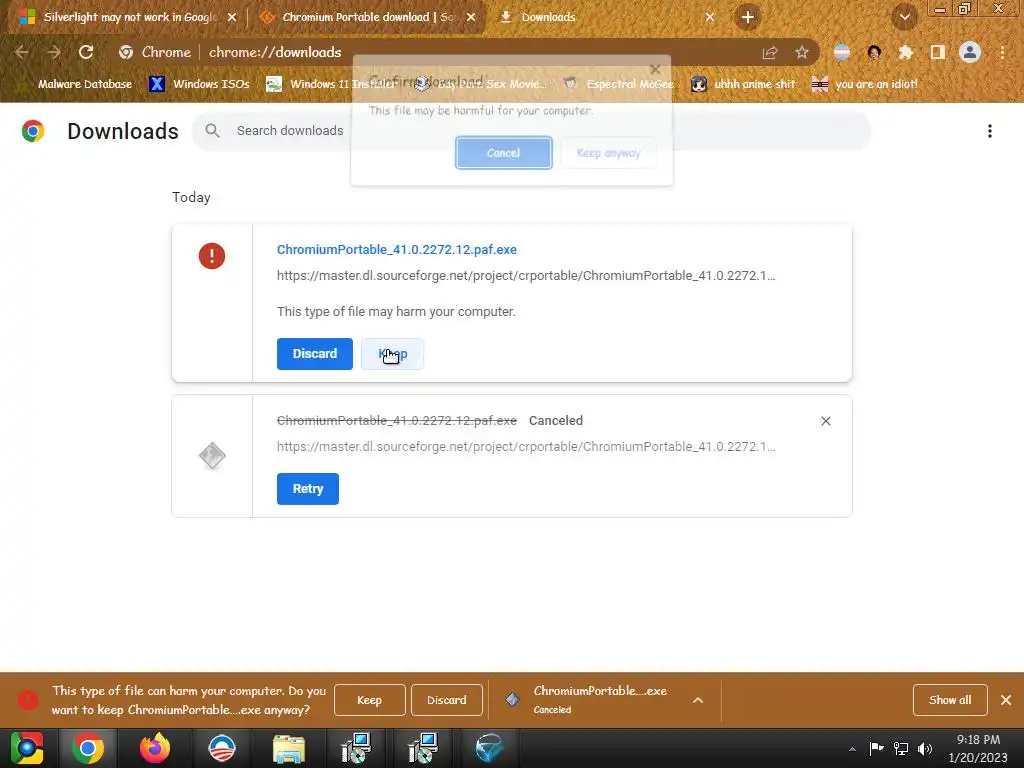The image size is (1024, 768).
Task: Click the search magnifier icon
Action: point(212,131)
